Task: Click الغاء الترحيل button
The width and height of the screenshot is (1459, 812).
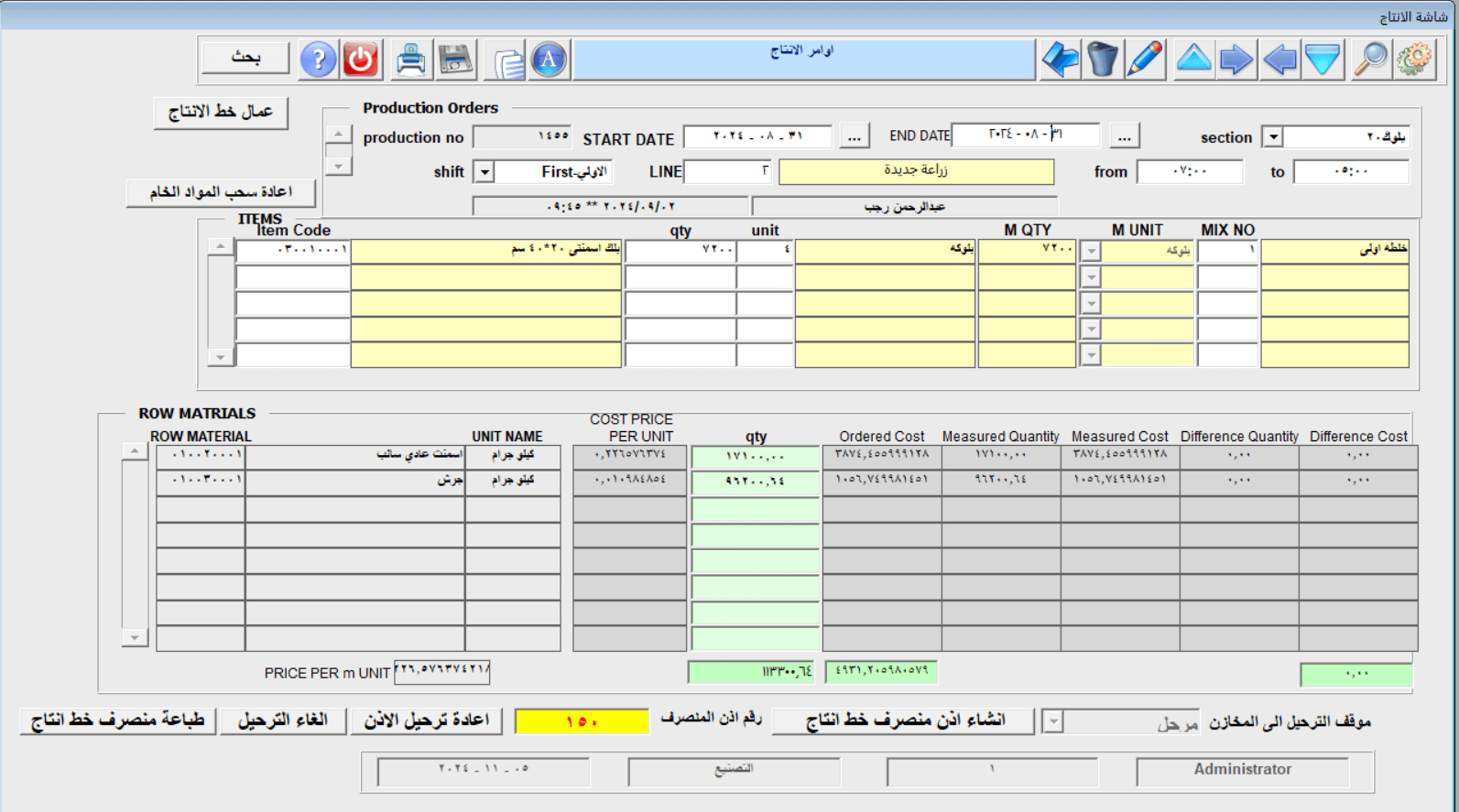Action: click(283, 720)
